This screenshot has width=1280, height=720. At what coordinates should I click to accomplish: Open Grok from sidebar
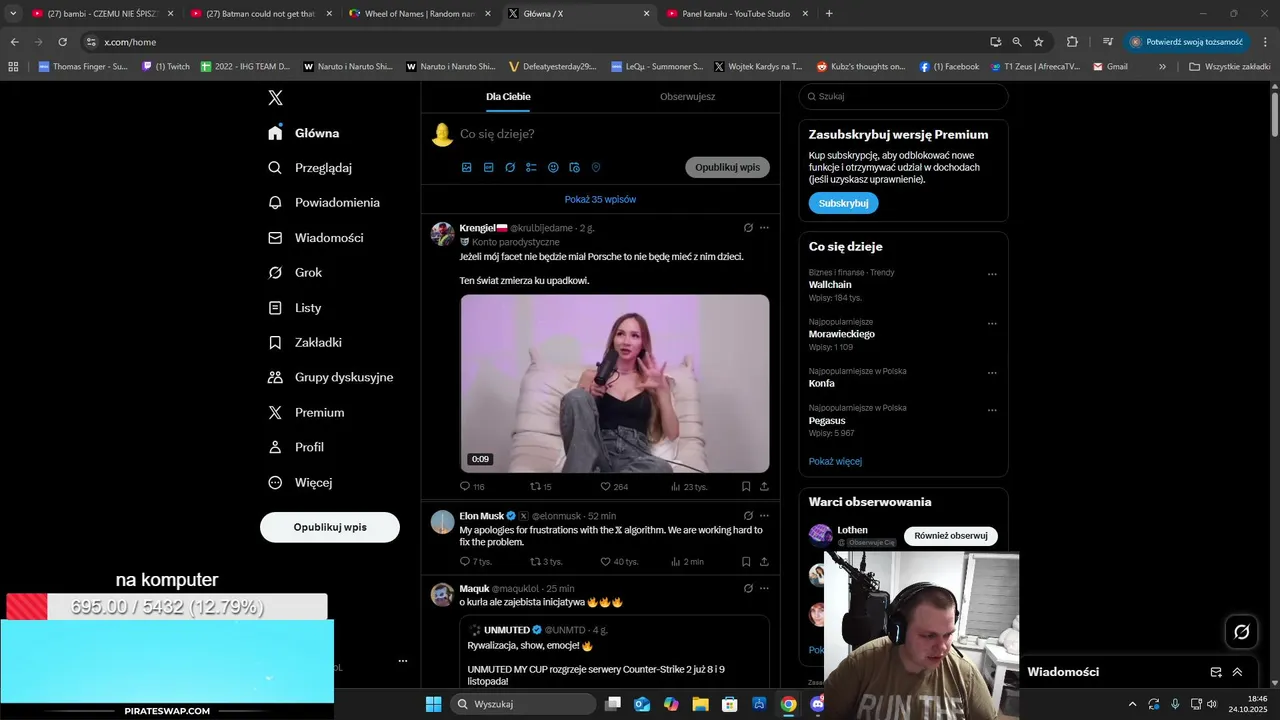tap(295, 273)
